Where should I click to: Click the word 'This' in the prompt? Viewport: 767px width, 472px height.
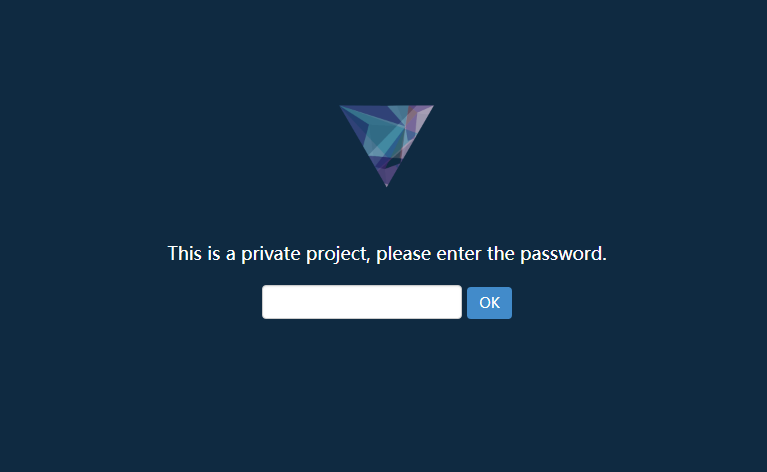pos(184,253)
